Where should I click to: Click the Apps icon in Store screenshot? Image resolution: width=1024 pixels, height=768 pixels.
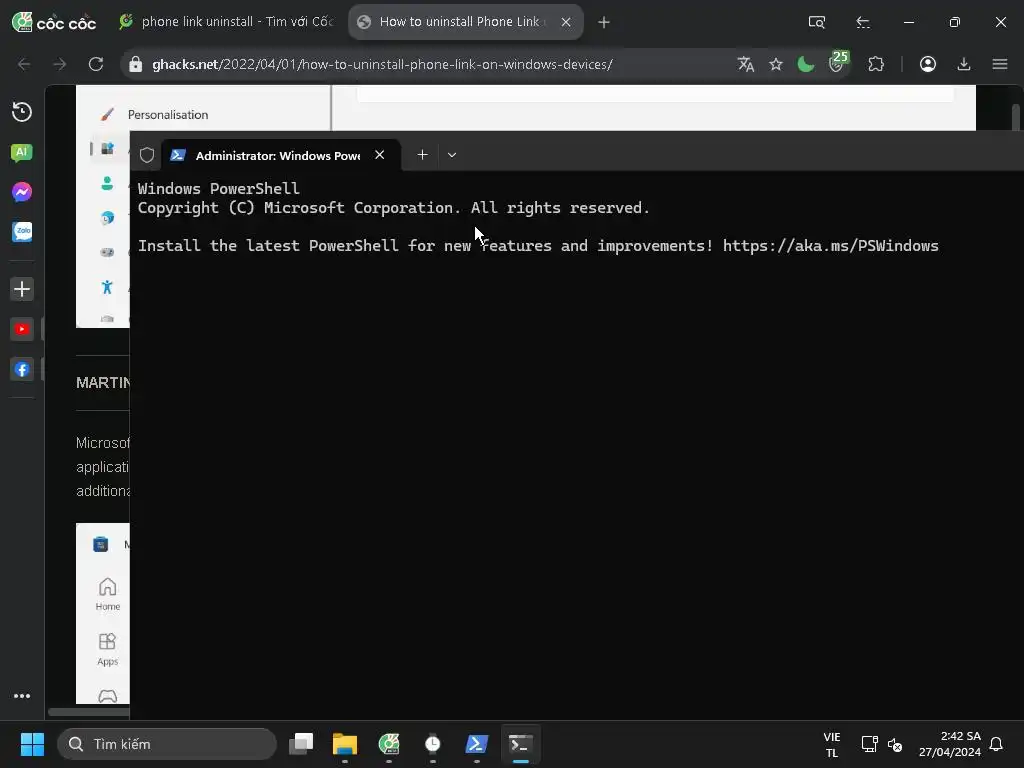point(108,649)
